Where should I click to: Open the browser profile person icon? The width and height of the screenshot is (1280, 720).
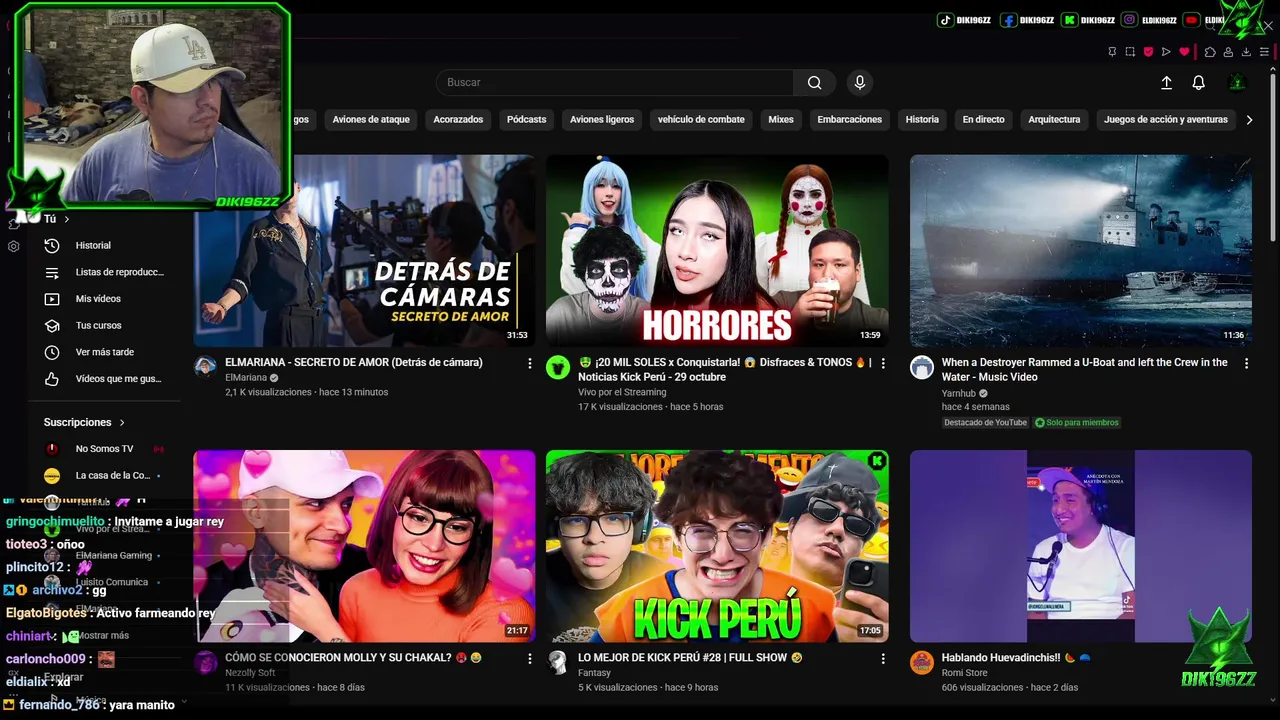[x=1228, y=52]
